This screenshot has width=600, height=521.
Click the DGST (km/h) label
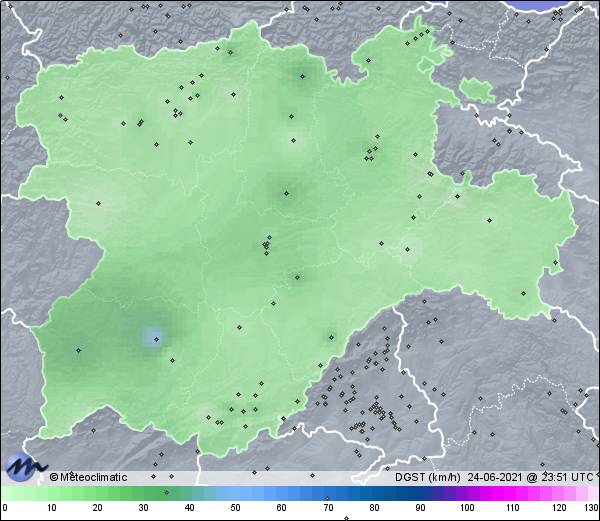427,477
